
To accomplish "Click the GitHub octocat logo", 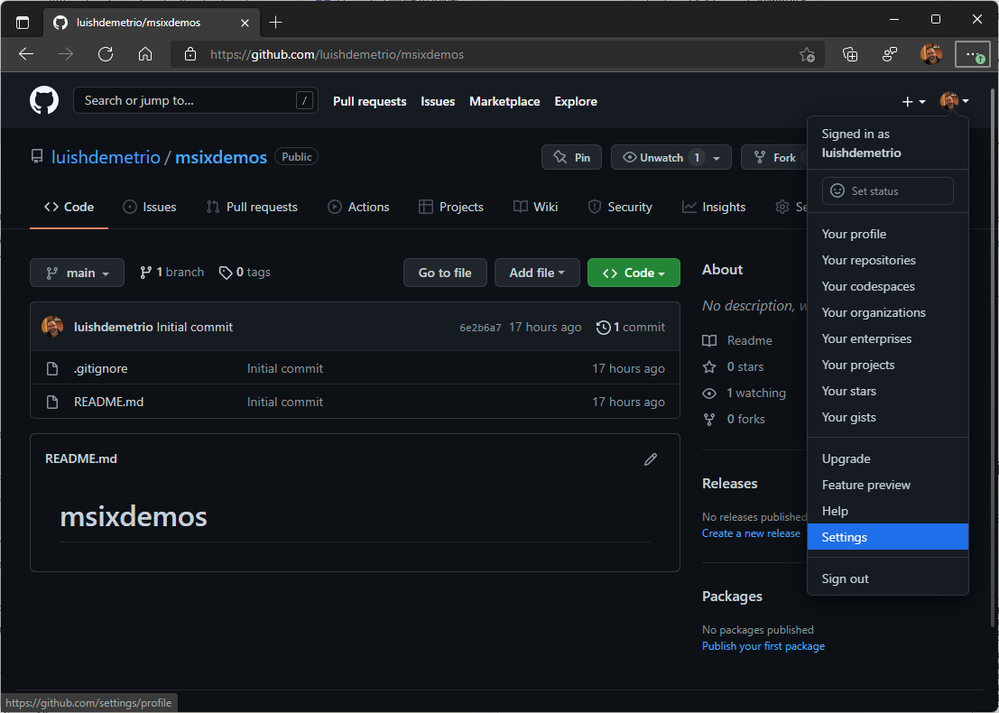I will (44, 101).
